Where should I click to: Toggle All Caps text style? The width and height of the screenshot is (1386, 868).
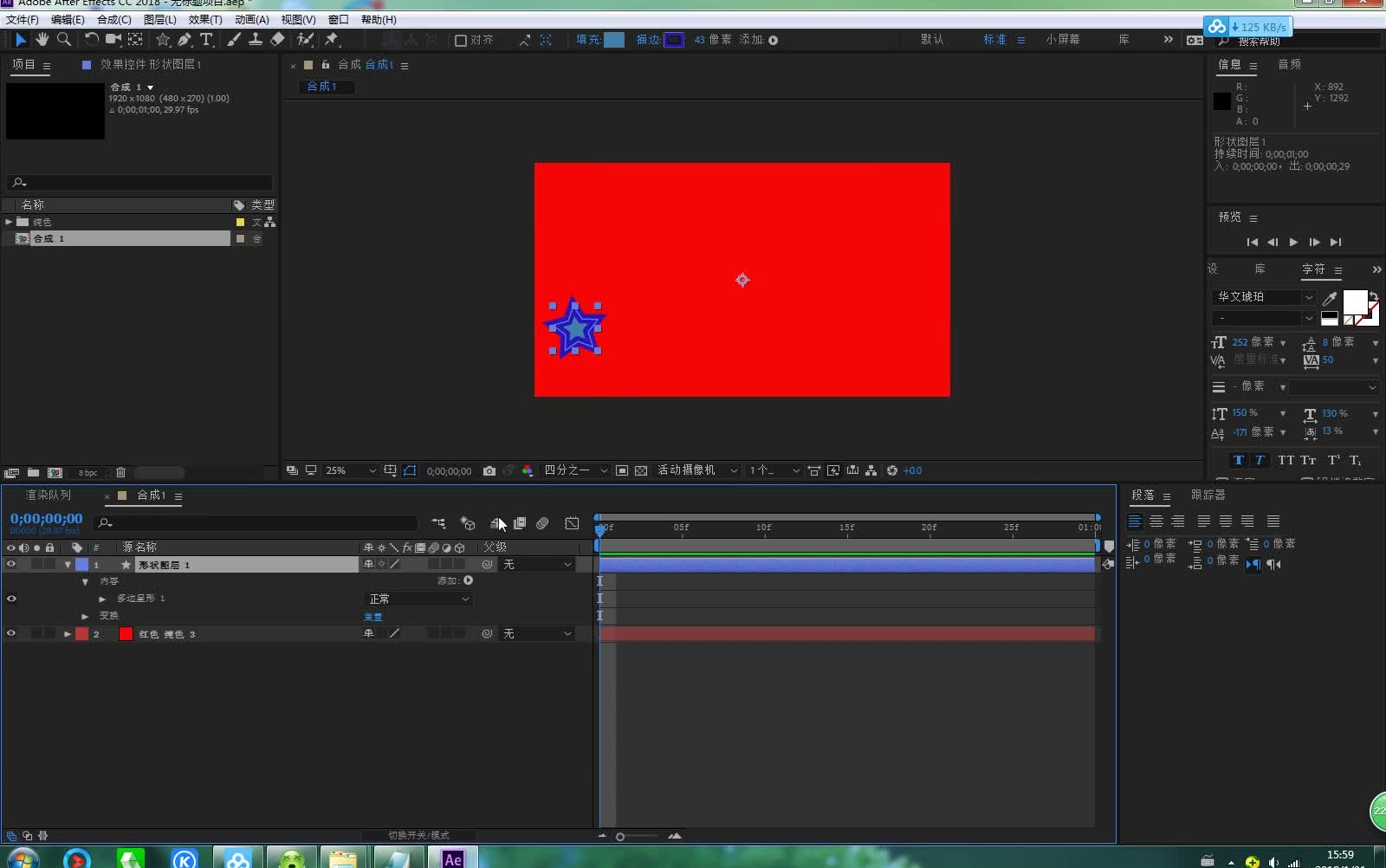point(1286,460)
